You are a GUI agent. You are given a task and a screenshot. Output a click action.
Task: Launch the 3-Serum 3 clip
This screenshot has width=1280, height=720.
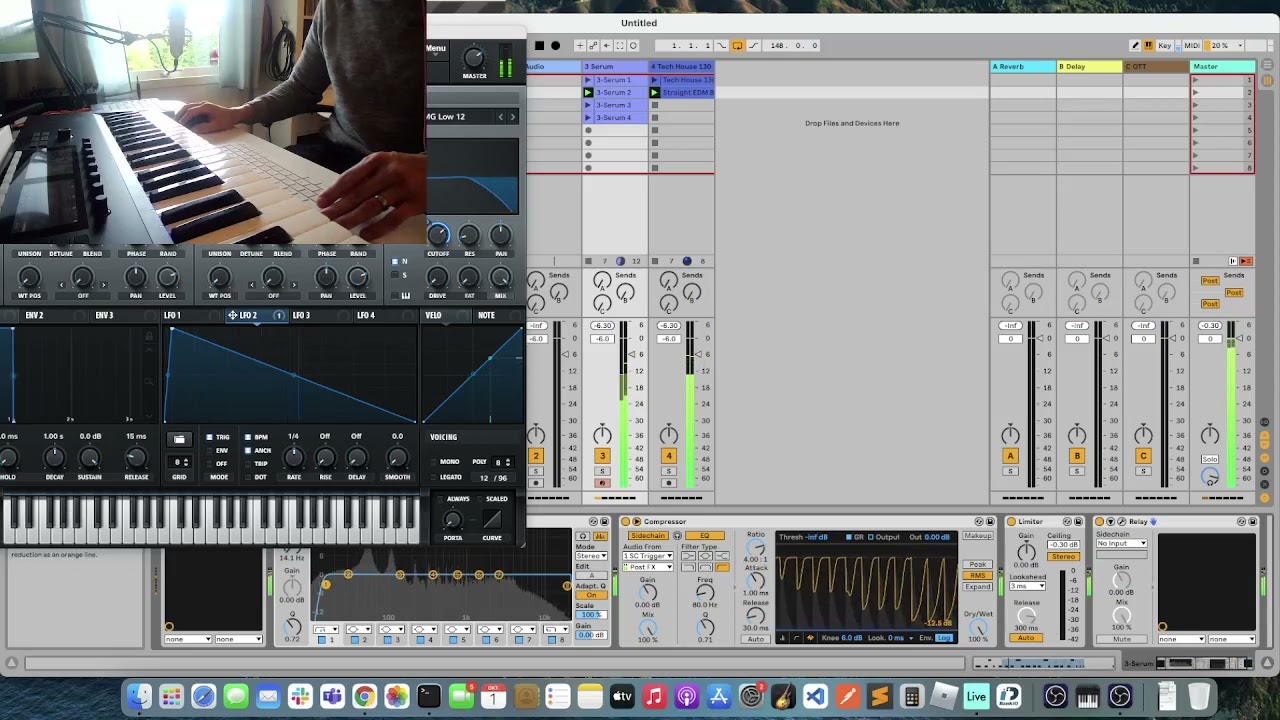pyautogui.click(x=588, y=105)
